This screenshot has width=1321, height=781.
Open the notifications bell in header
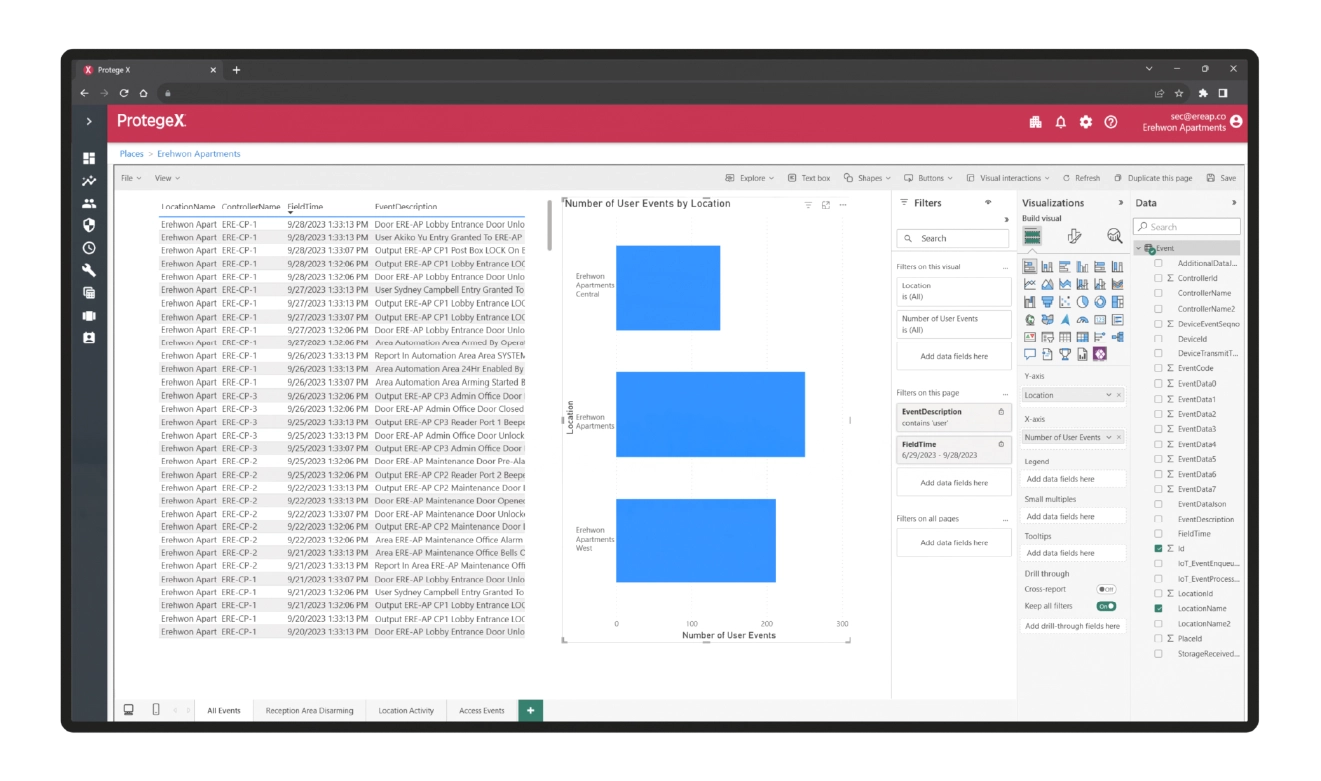[1060, 122]
